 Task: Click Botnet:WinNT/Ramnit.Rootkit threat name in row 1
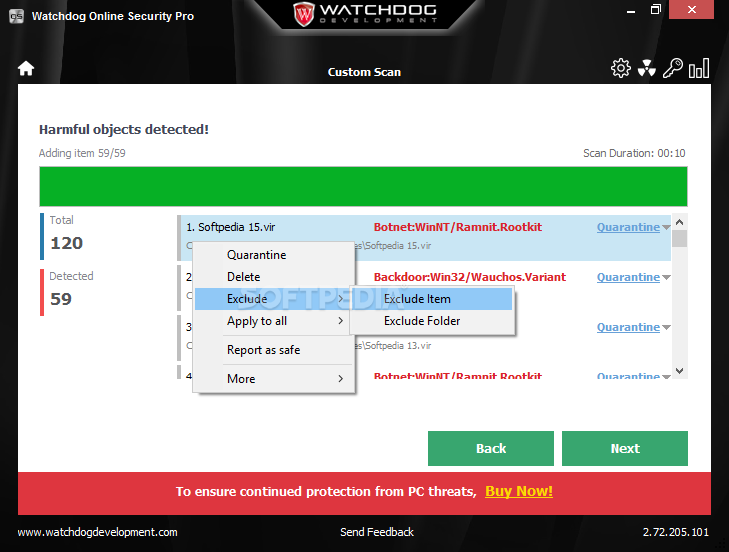(x=457, y=227)
